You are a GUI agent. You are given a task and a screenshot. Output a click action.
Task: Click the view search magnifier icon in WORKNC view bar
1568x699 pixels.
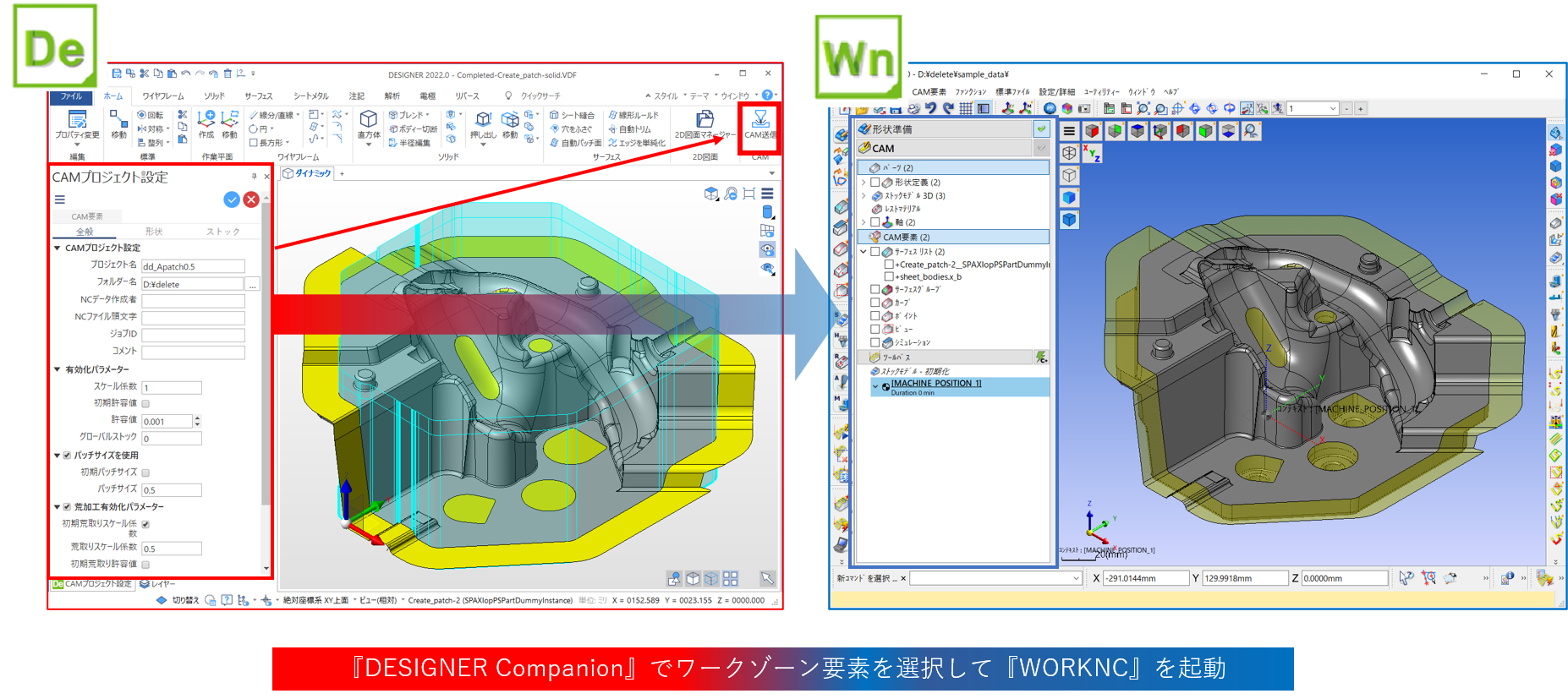click(1251, 131)
